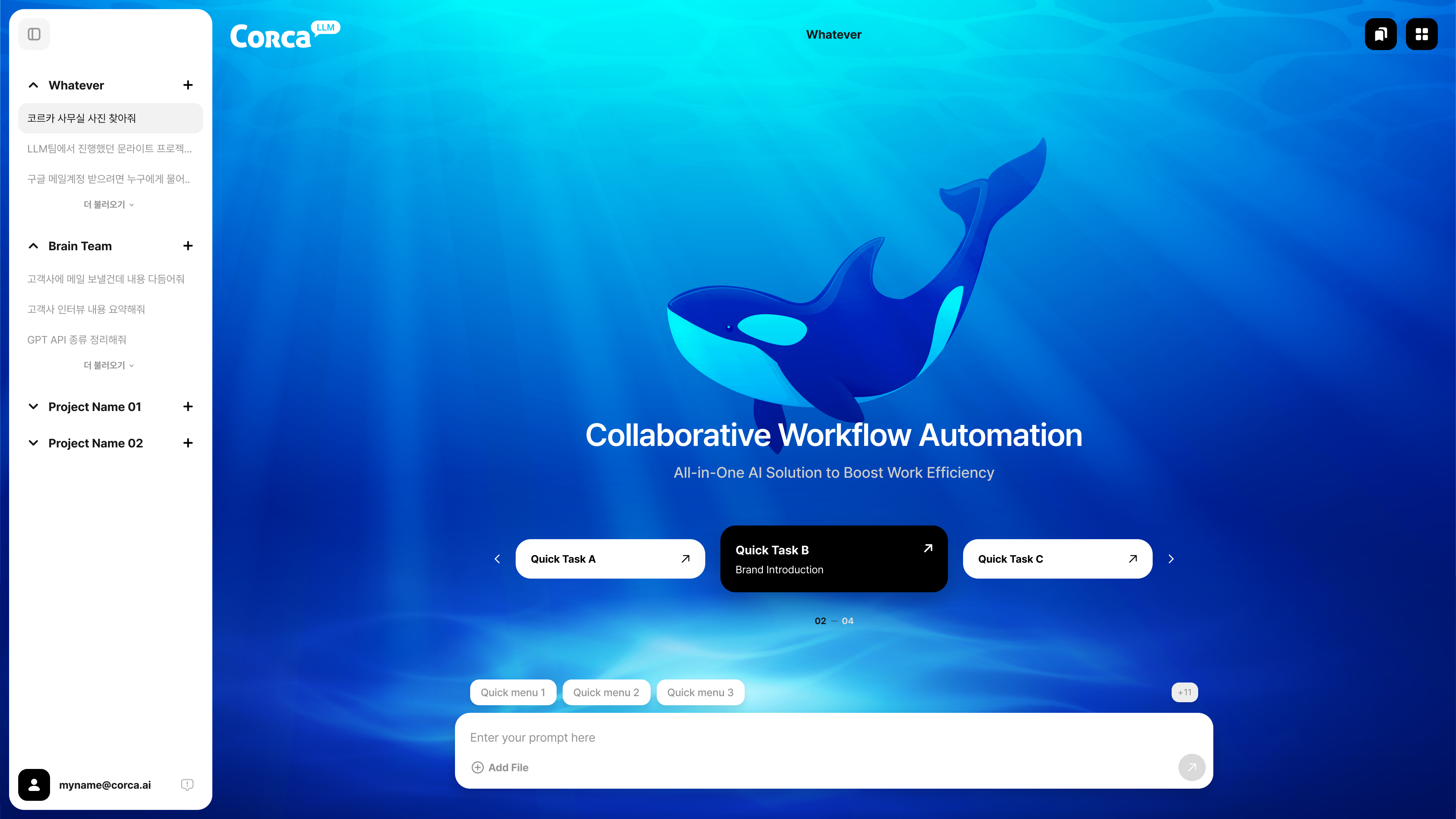
Task: Click the Whatever title at top center
Action: 833,34
